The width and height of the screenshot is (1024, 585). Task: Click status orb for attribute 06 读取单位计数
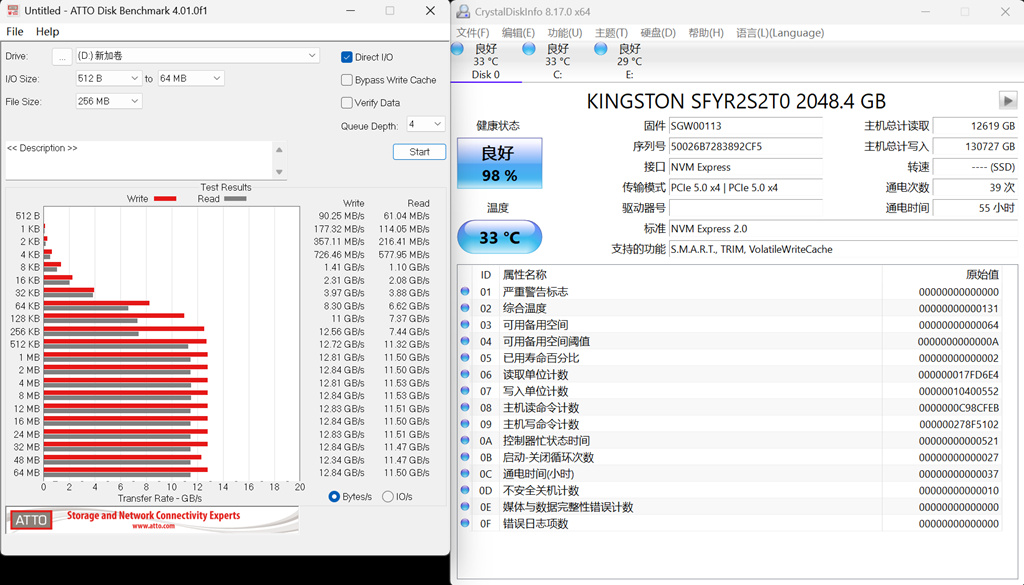465,374
